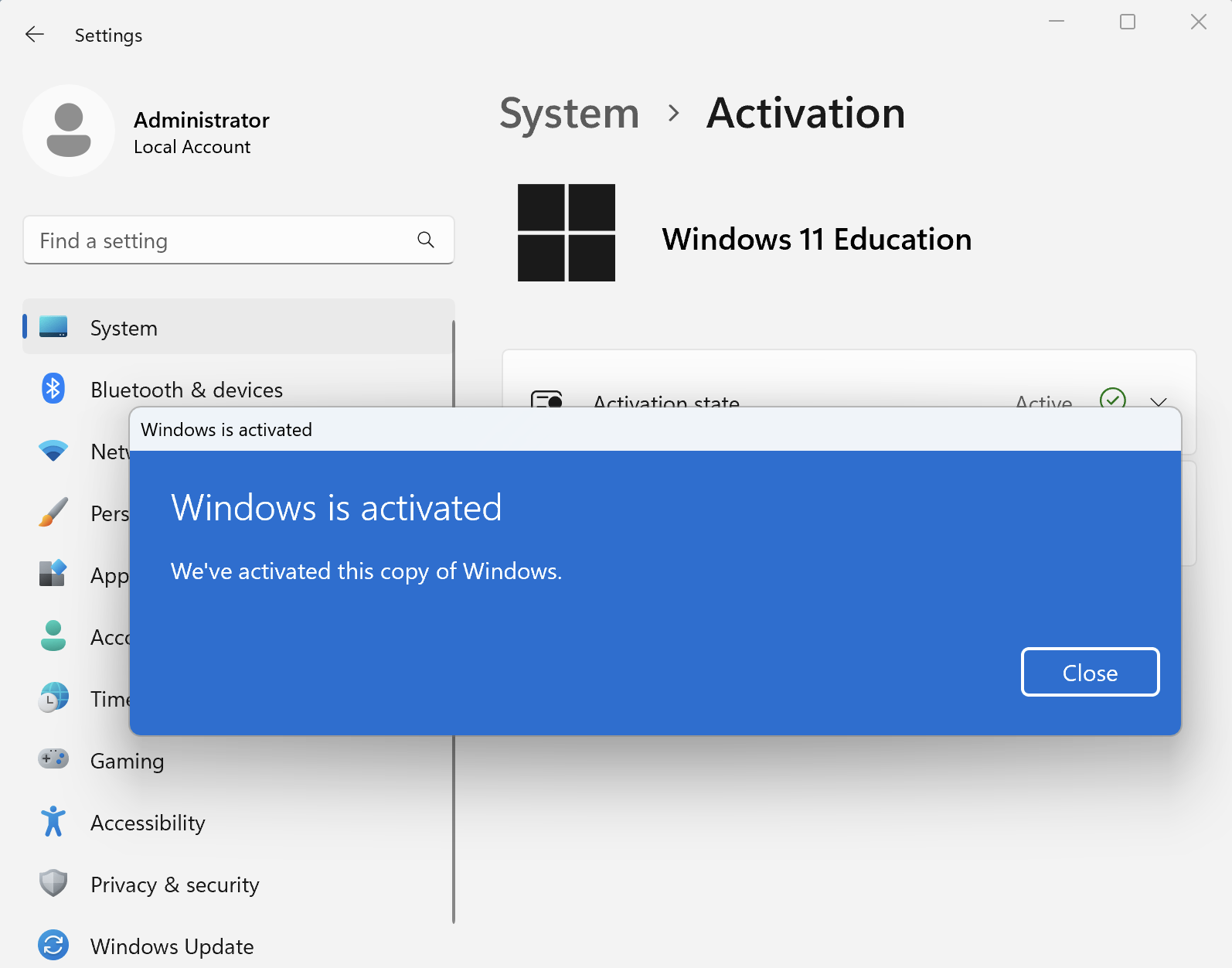
Task: Open the Accounts person icon
Action: 53,636
